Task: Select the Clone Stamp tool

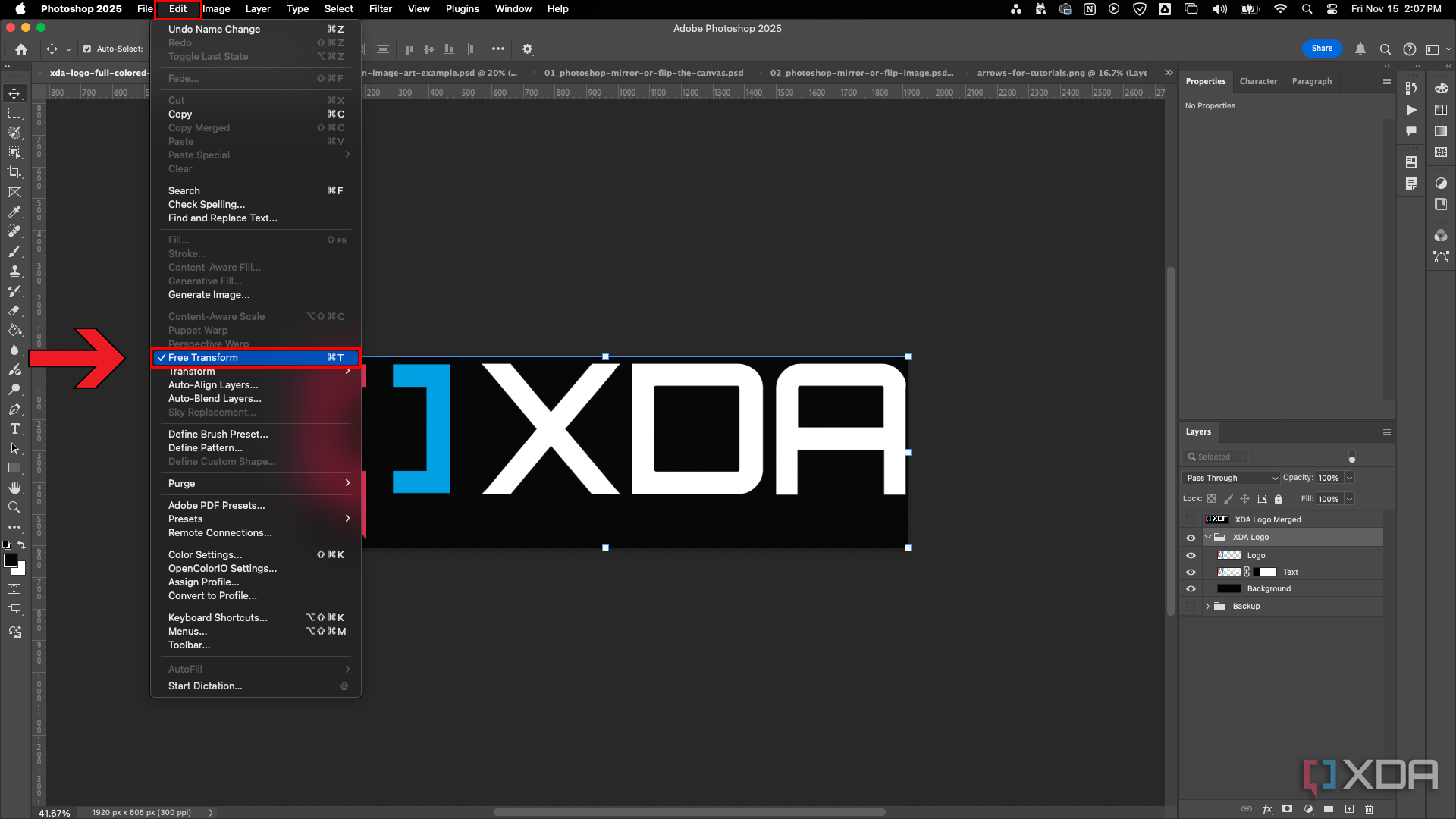Action: (14, 271)
